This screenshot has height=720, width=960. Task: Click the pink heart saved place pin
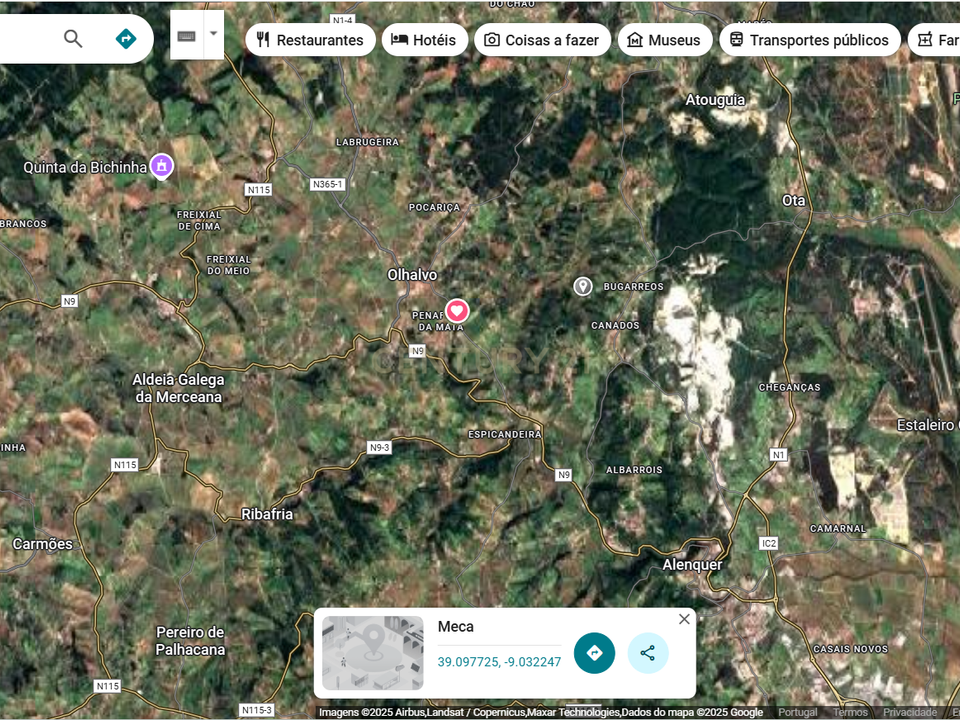tap(457, 311)
